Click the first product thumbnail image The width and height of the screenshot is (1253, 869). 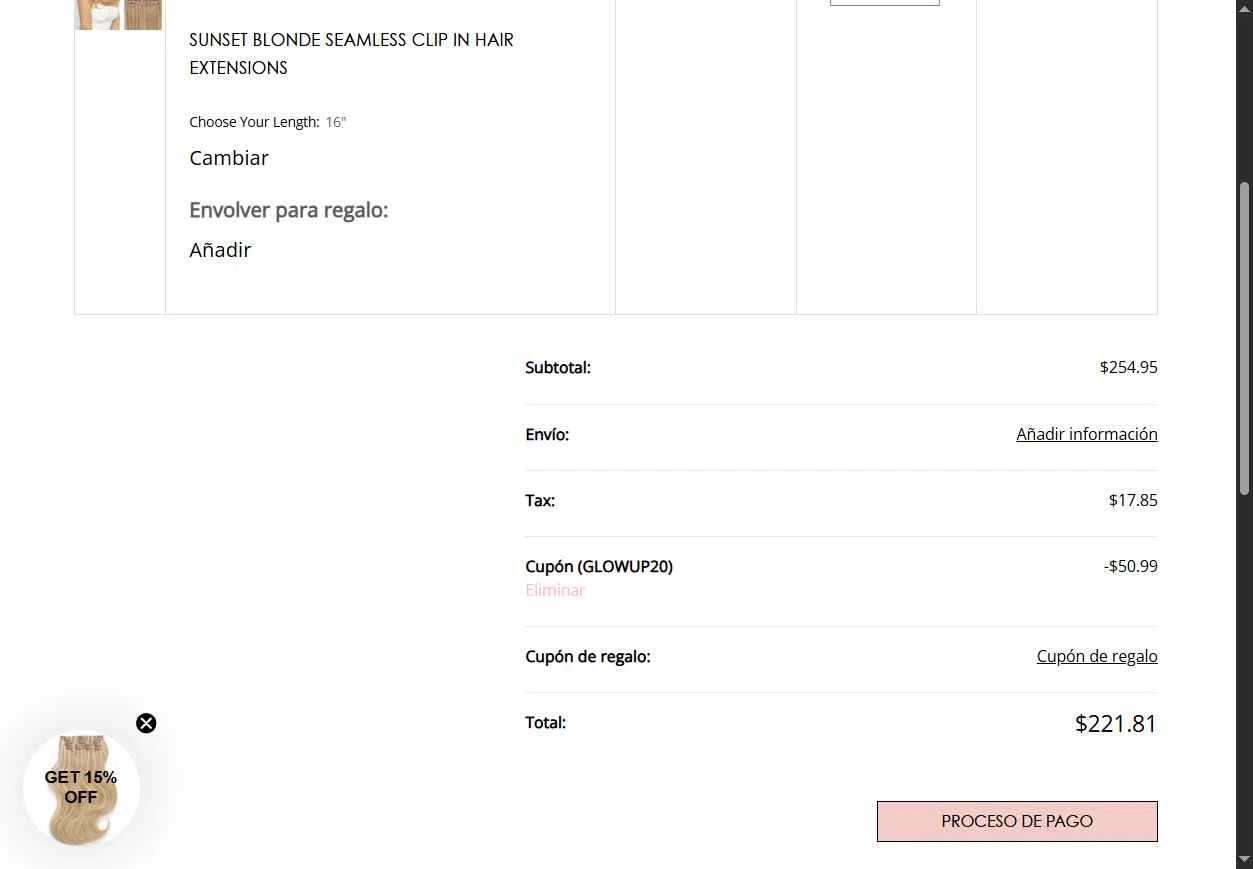point(97,14)
